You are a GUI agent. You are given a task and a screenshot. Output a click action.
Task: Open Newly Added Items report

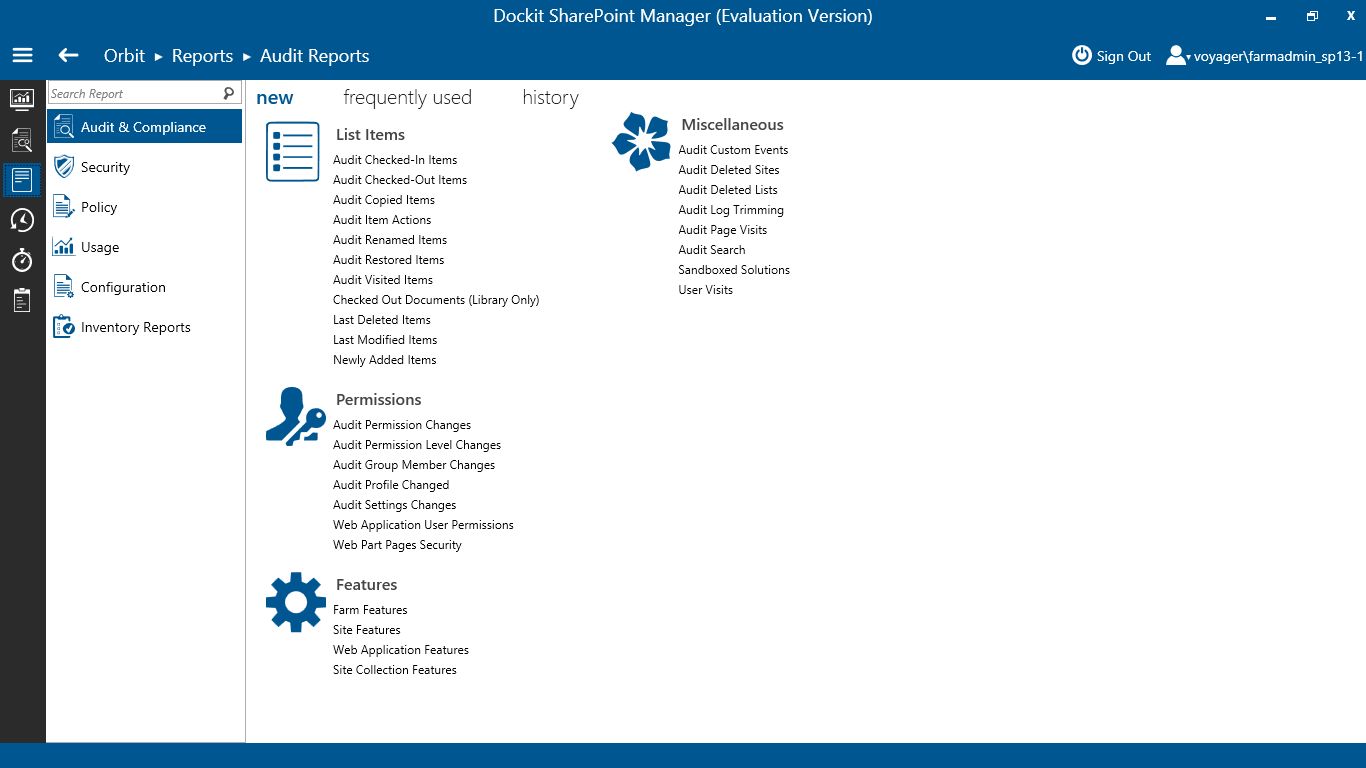385,360
